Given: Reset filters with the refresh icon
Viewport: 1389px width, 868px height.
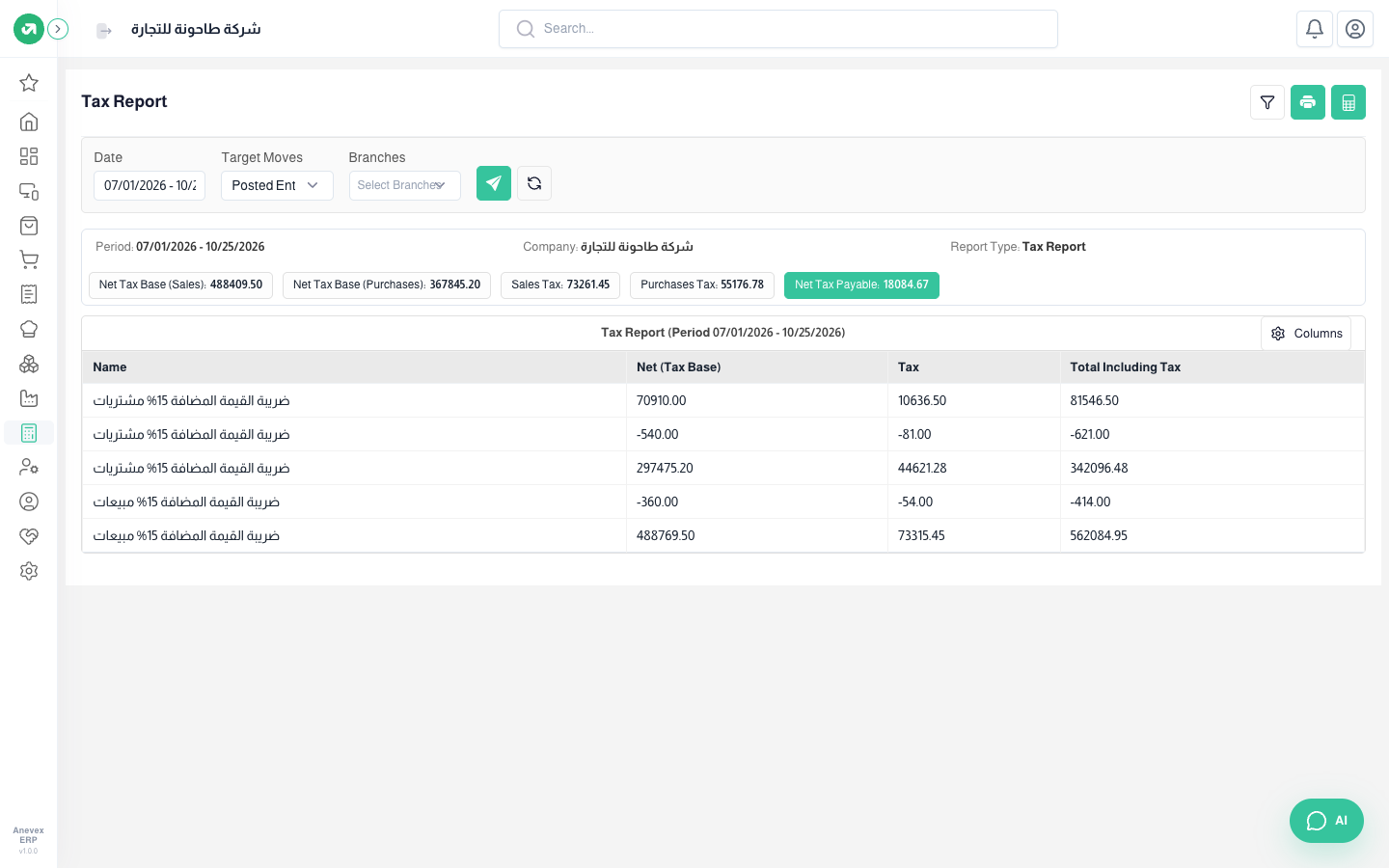Looking at the screenshot, I should pos(534,183).
